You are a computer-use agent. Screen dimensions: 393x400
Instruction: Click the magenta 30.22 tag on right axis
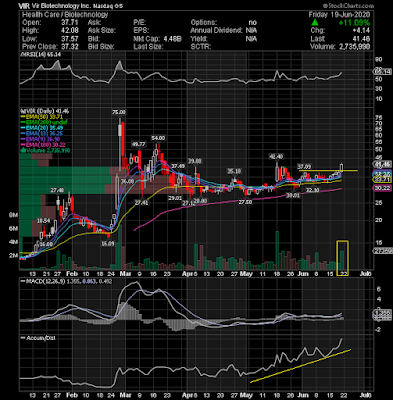click(382, 188)
